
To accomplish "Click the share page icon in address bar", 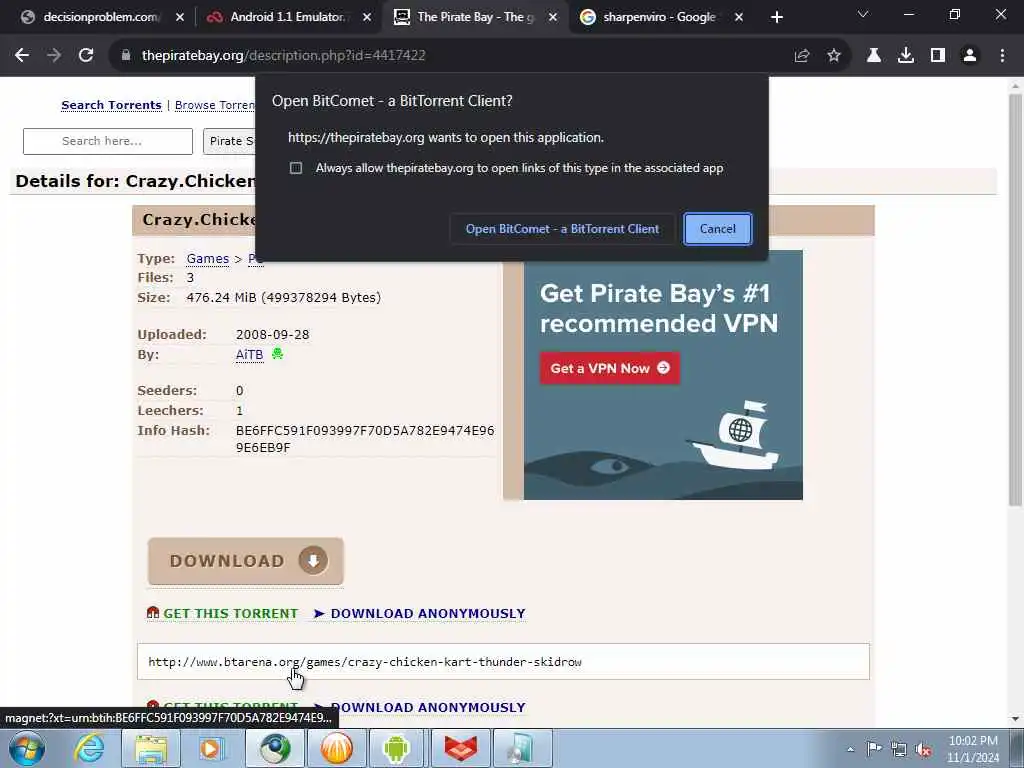I will (802, 56).
